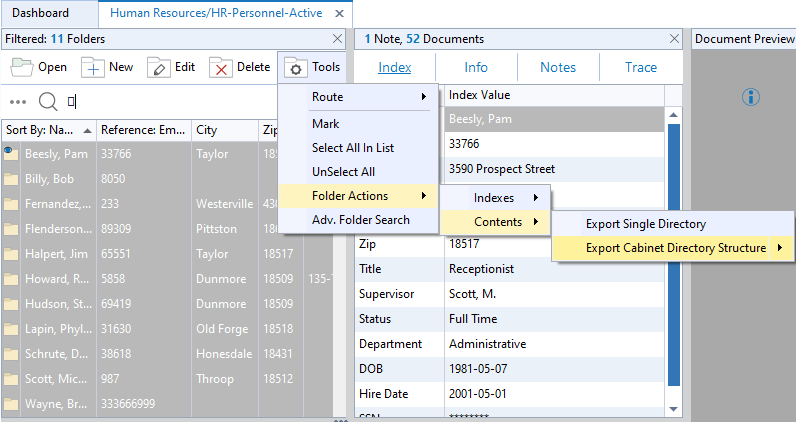Choose Select All In List

click(x=358, y=148)
